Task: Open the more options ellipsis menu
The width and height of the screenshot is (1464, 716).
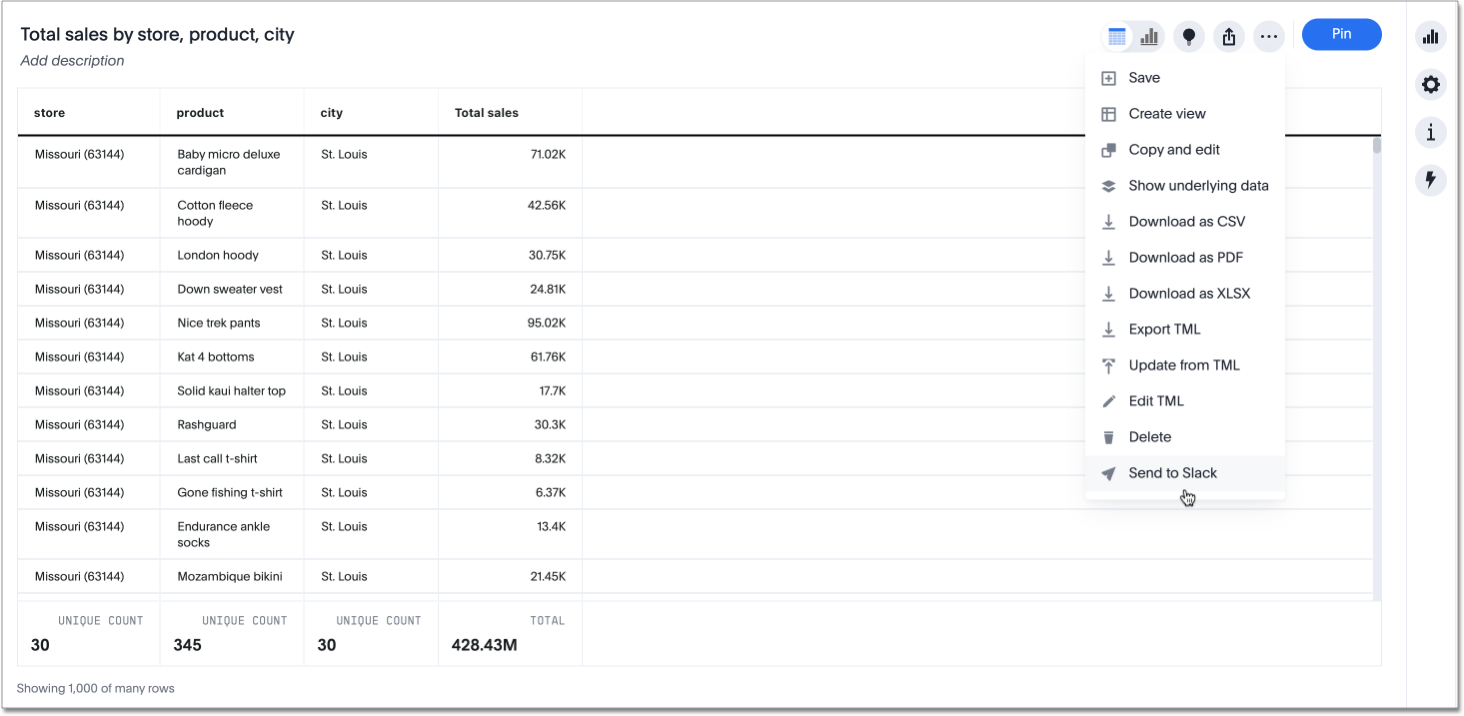Action: pos(1269,37)
